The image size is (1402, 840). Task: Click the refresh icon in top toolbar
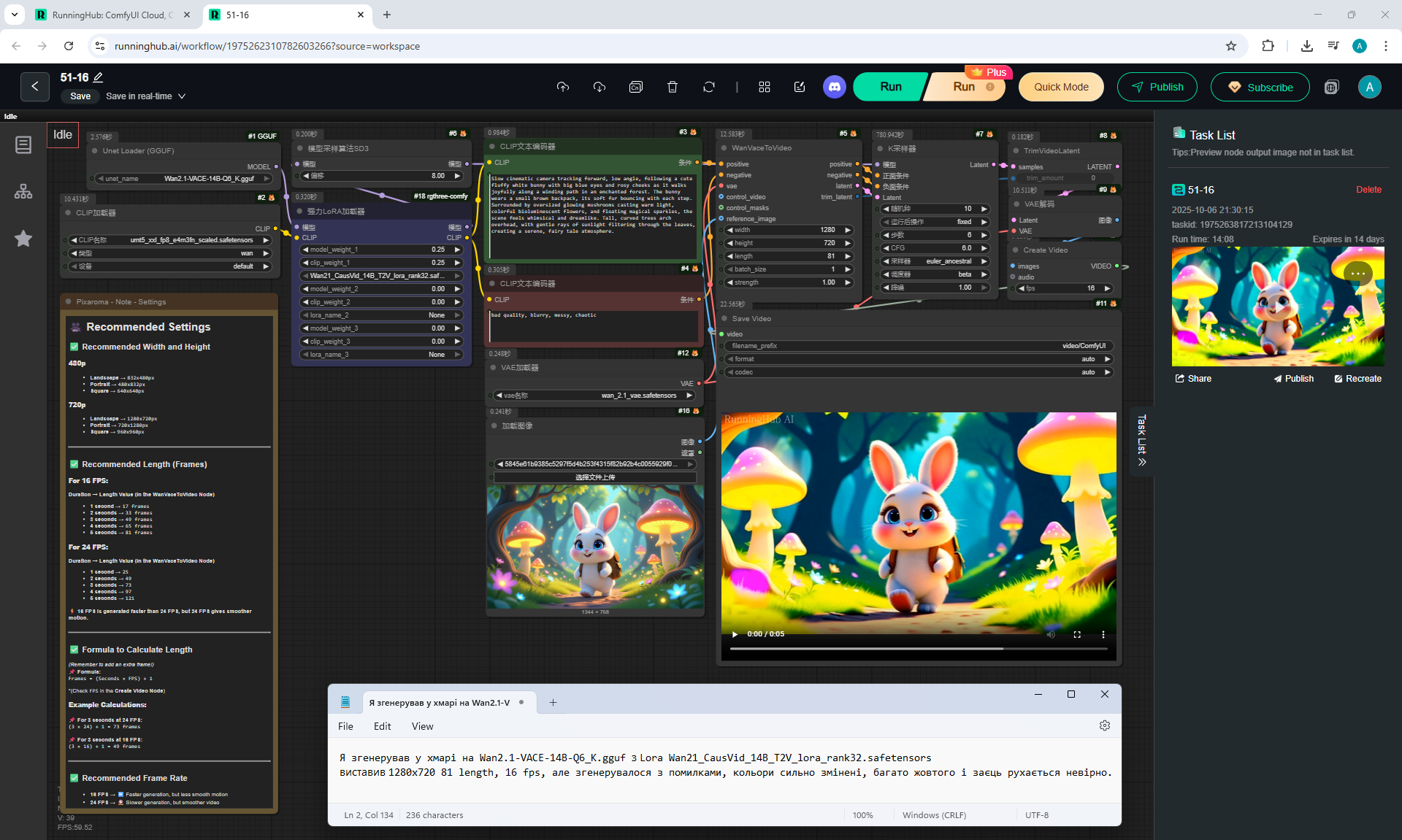(709, 87)
